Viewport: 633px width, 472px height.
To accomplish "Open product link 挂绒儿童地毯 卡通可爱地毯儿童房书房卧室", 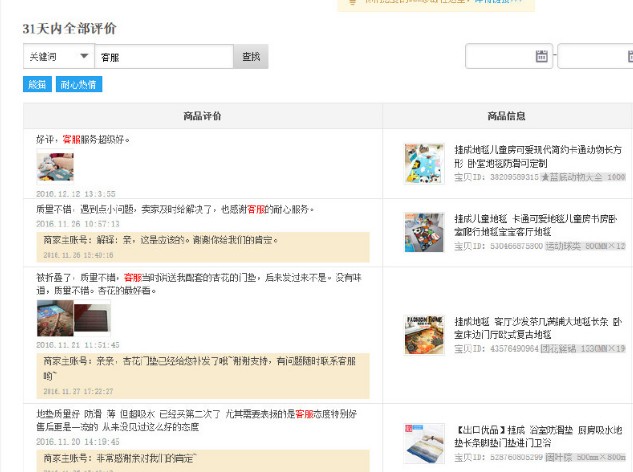I will pos(536,224).
